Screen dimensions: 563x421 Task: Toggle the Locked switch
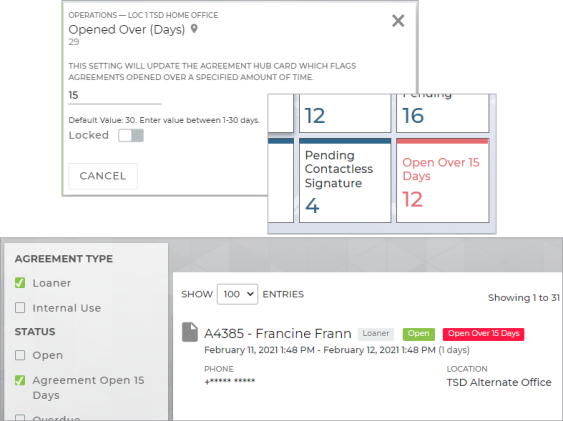pyautogui.click(x=131, y=136)
